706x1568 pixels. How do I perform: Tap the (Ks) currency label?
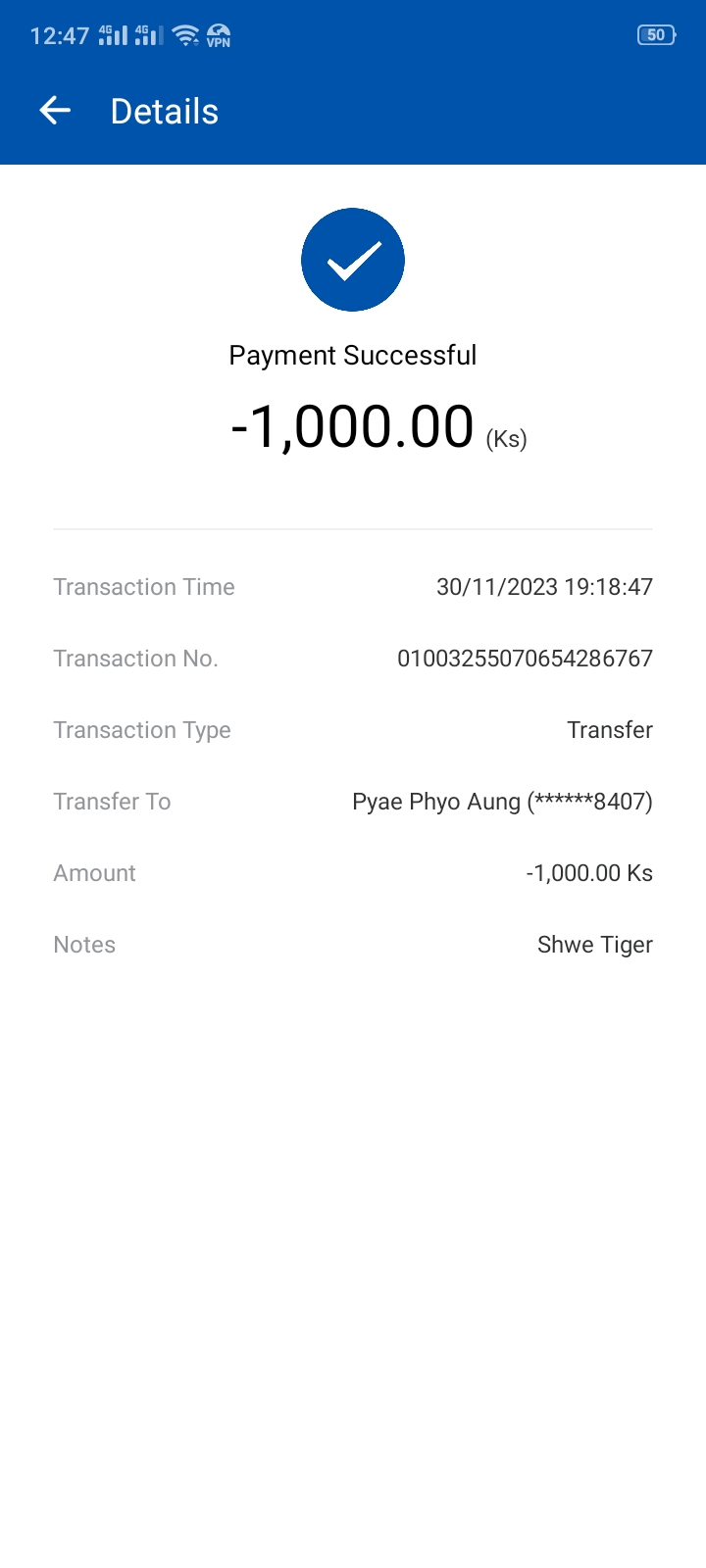click(506, 438)
